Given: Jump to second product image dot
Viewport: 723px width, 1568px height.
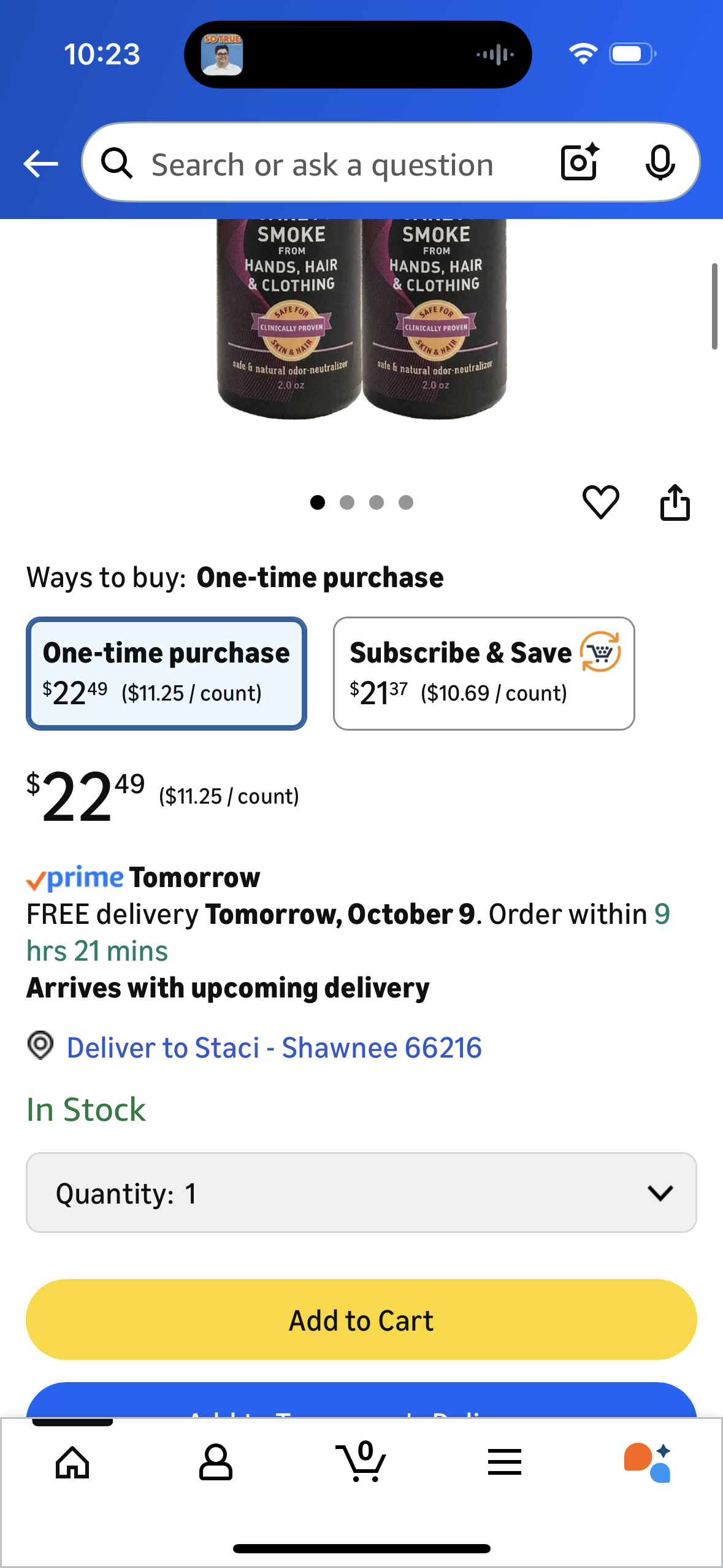Looking at the screenshot, I should [x=347, y=502].
